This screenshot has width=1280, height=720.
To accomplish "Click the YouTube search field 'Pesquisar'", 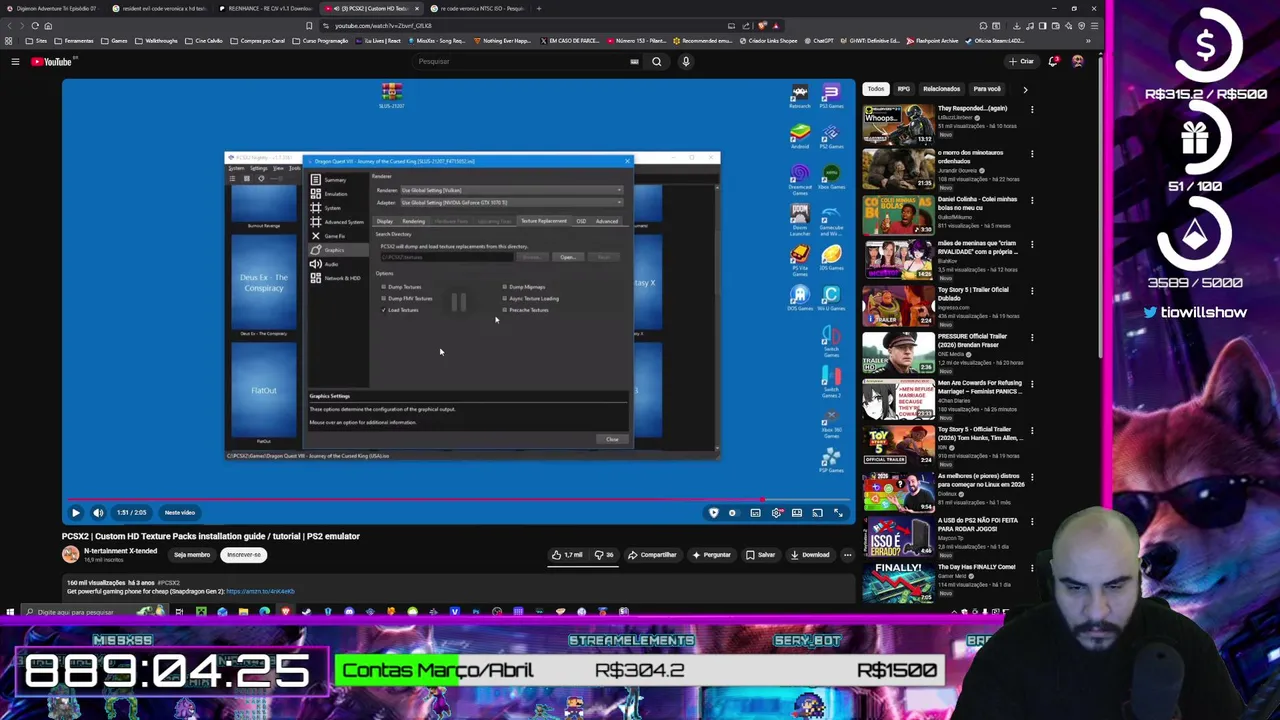I will pyautogui.click(x=520, y=62).
